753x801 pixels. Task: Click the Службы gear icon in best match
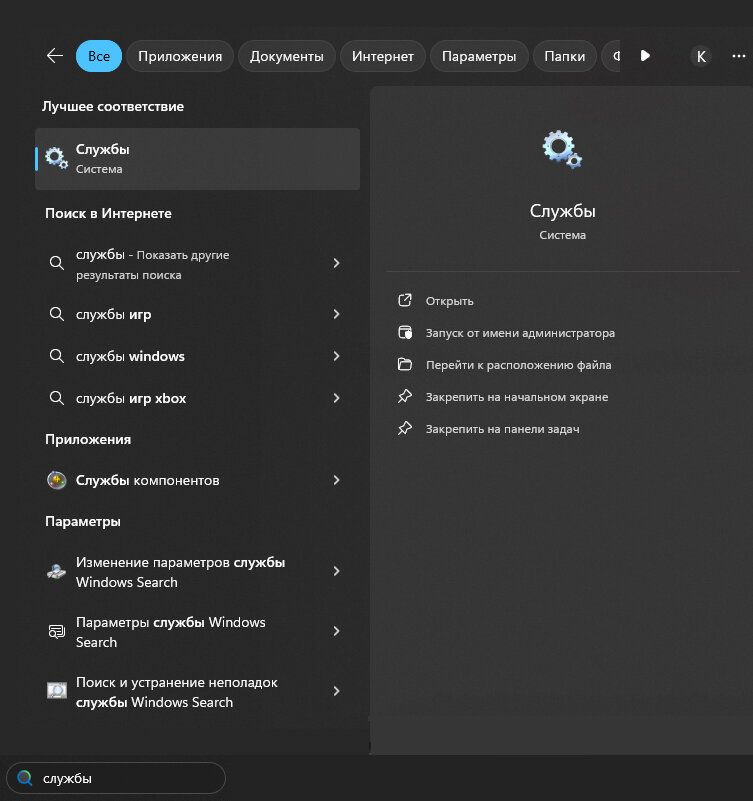[56, 158]
